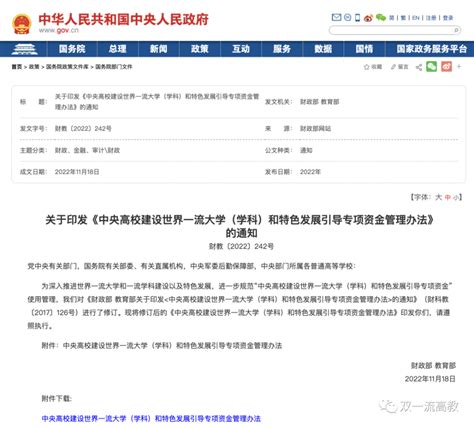Switch to simplified Chinese 简 link
Viewport: 474px width, 427px height.
392,18
